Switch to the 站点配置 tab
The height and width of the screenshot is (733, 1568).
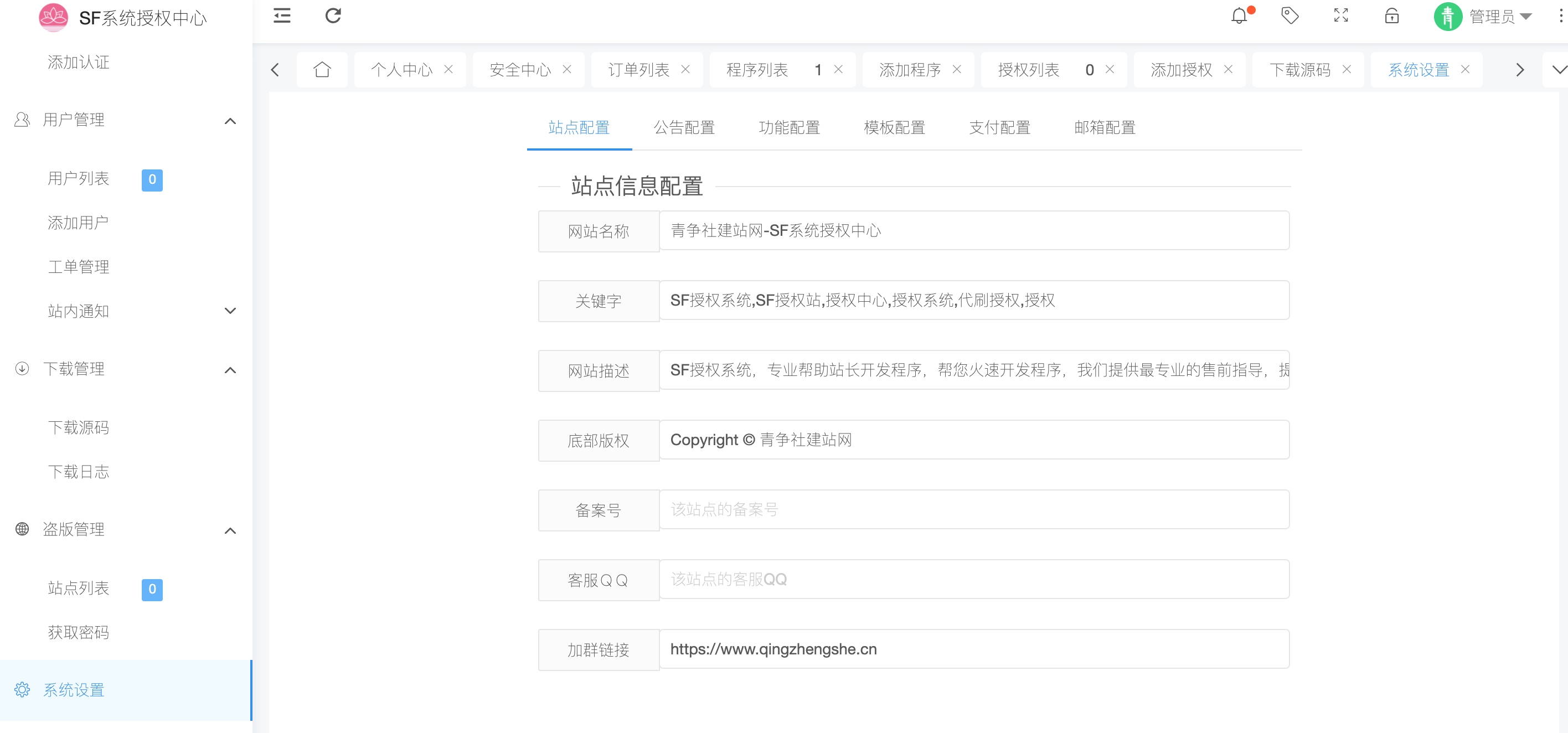[579, 127]
